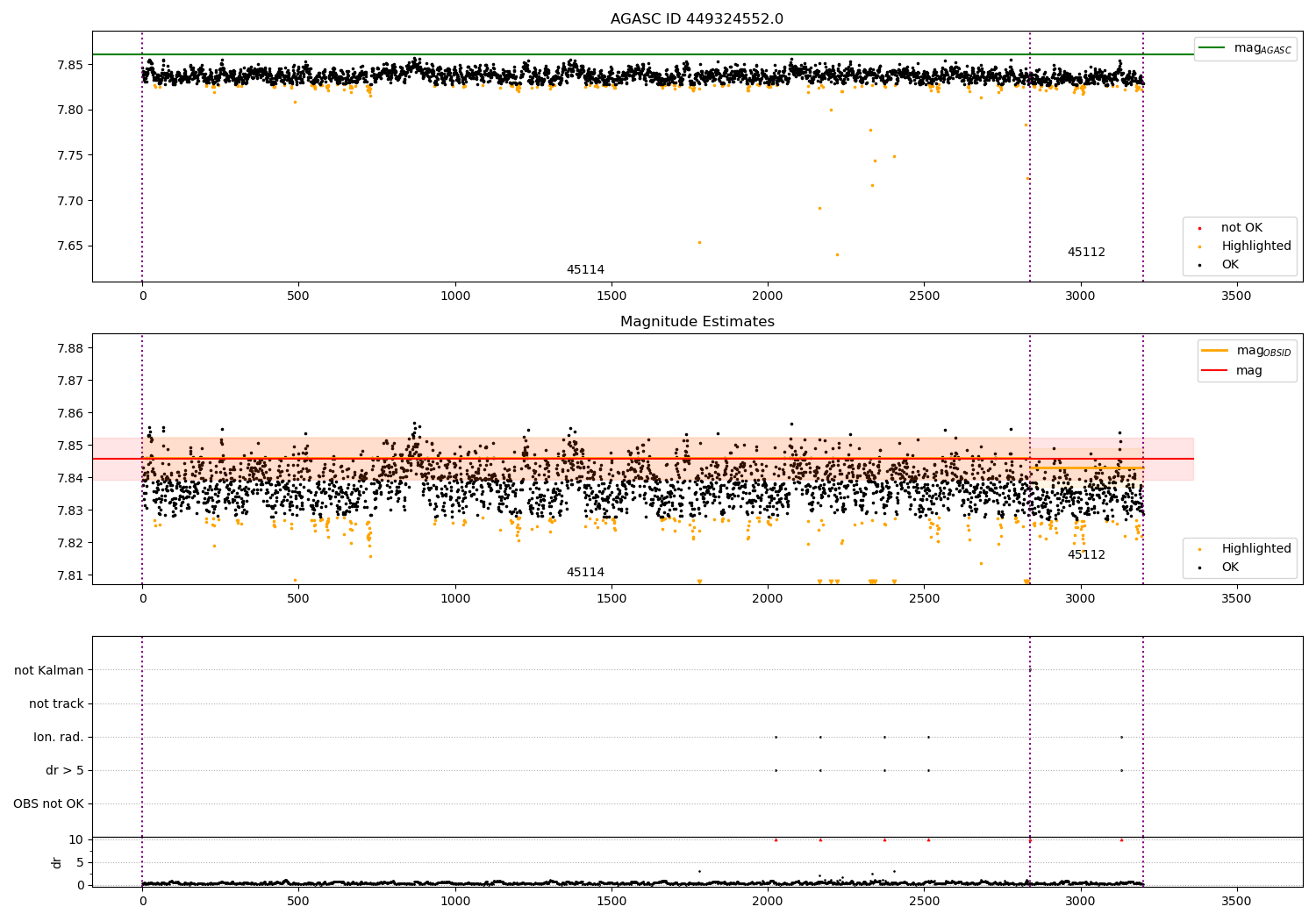Click the 3000 x-axis tick under the bottom plot
This screenshot has height=921, width=1316.
(x=1080, y=902)
